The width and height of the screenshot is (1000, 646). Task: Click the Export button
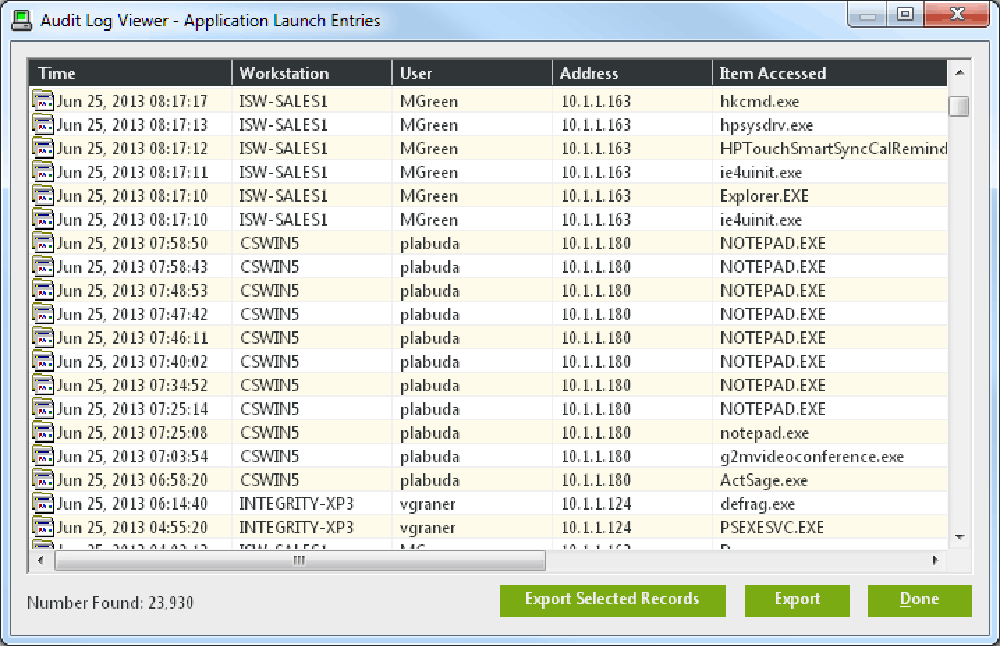[x=797, y=601]
